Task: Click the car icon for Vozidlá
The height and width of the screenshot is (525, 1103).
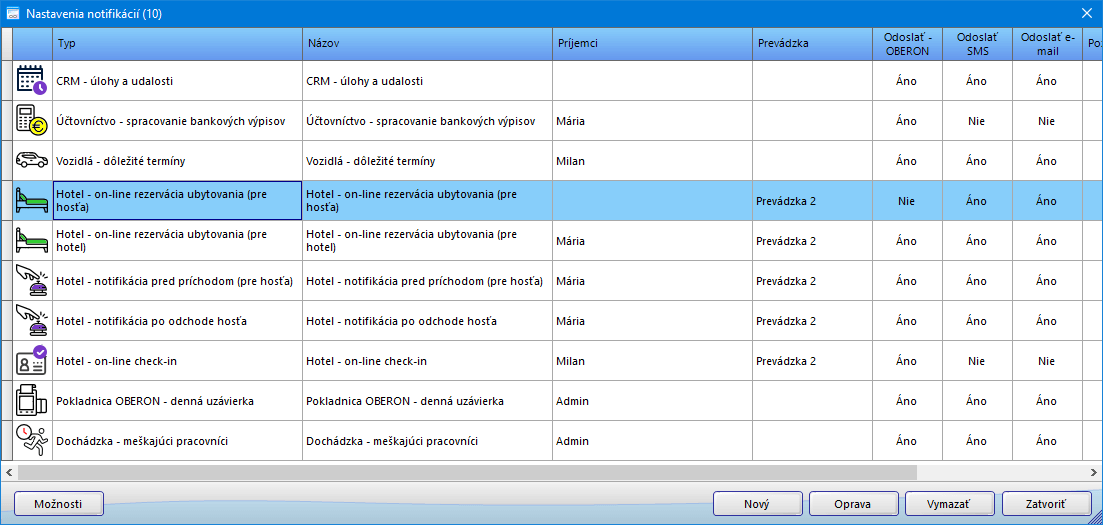Action: (x=32, y=160)
